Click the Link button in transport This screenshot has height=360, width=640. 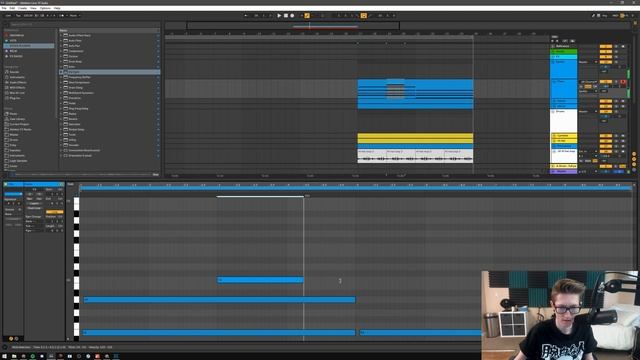[8, 16]
